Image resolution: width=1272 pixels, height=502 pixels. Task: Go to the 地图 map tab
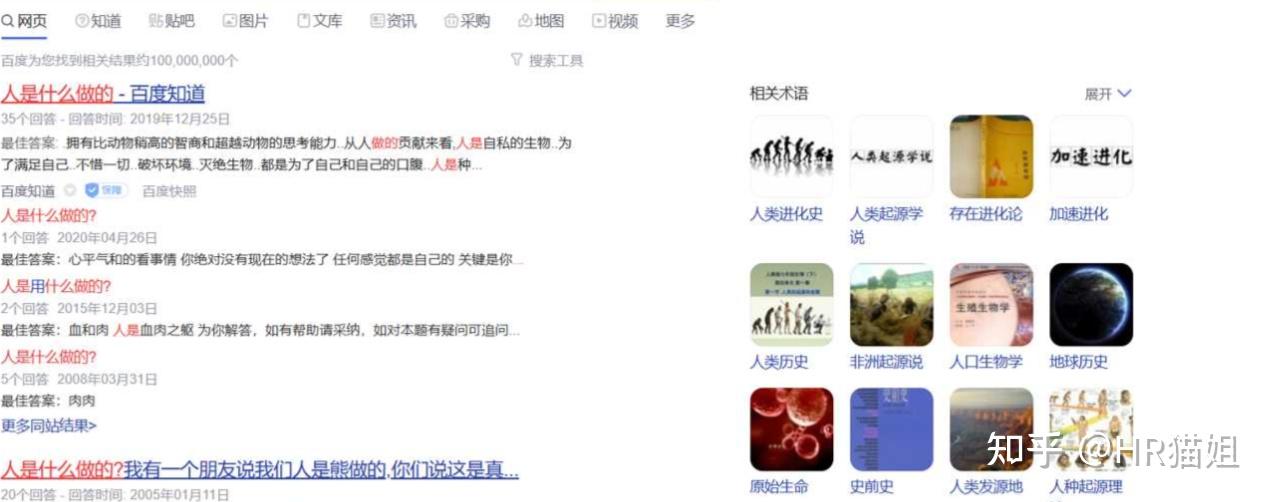pyautogui.click(x=541, y=20)
